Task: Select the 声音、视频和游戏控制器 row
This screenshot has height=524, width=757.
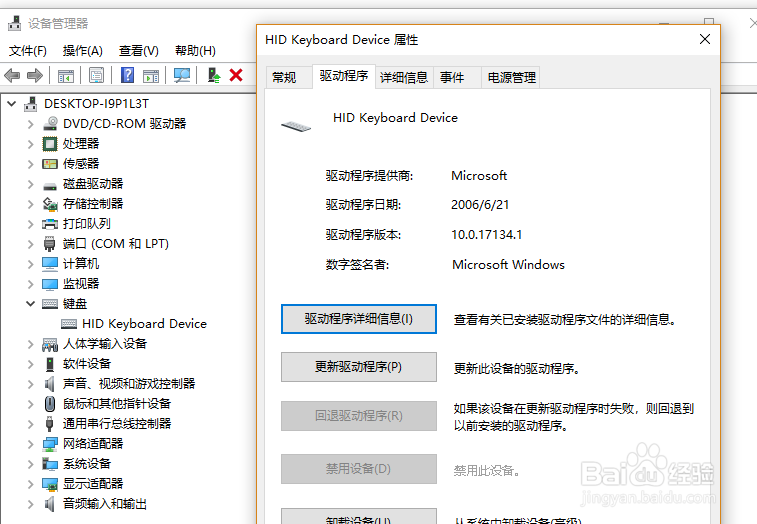Action: (x=129, y=384)
